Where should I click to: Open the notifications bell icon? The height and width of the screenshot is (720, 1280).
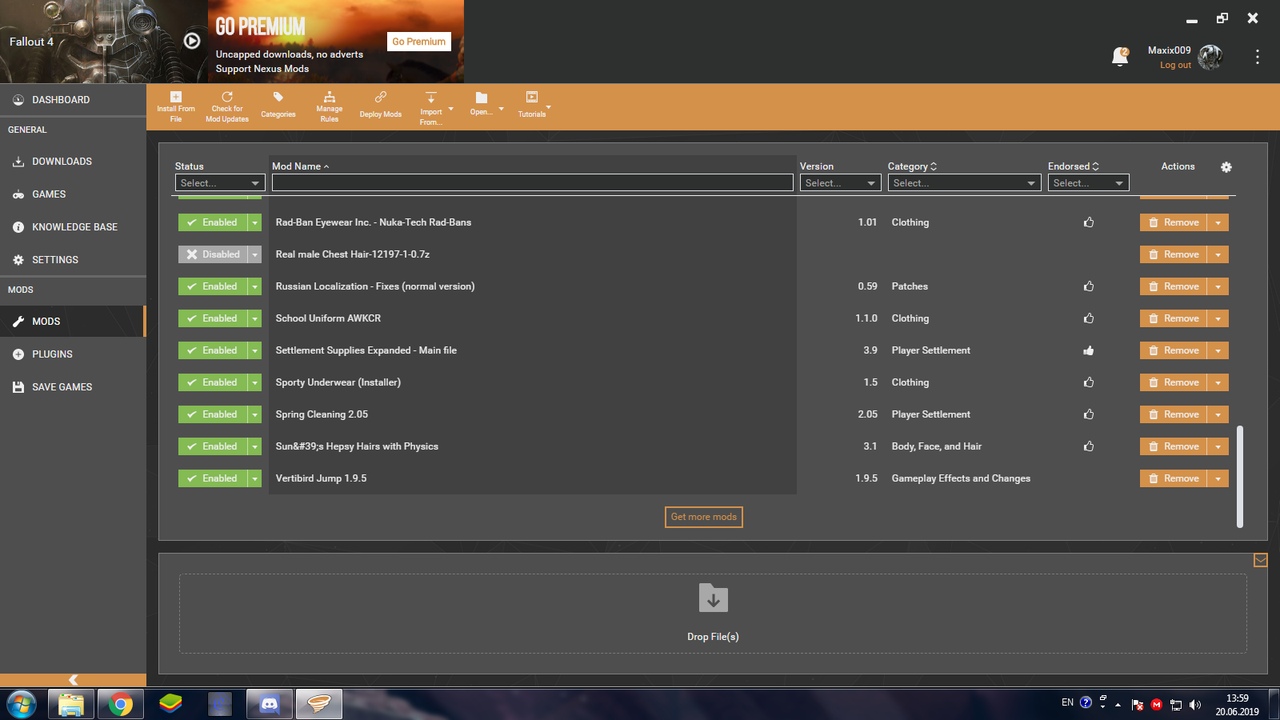[1120, 57]
